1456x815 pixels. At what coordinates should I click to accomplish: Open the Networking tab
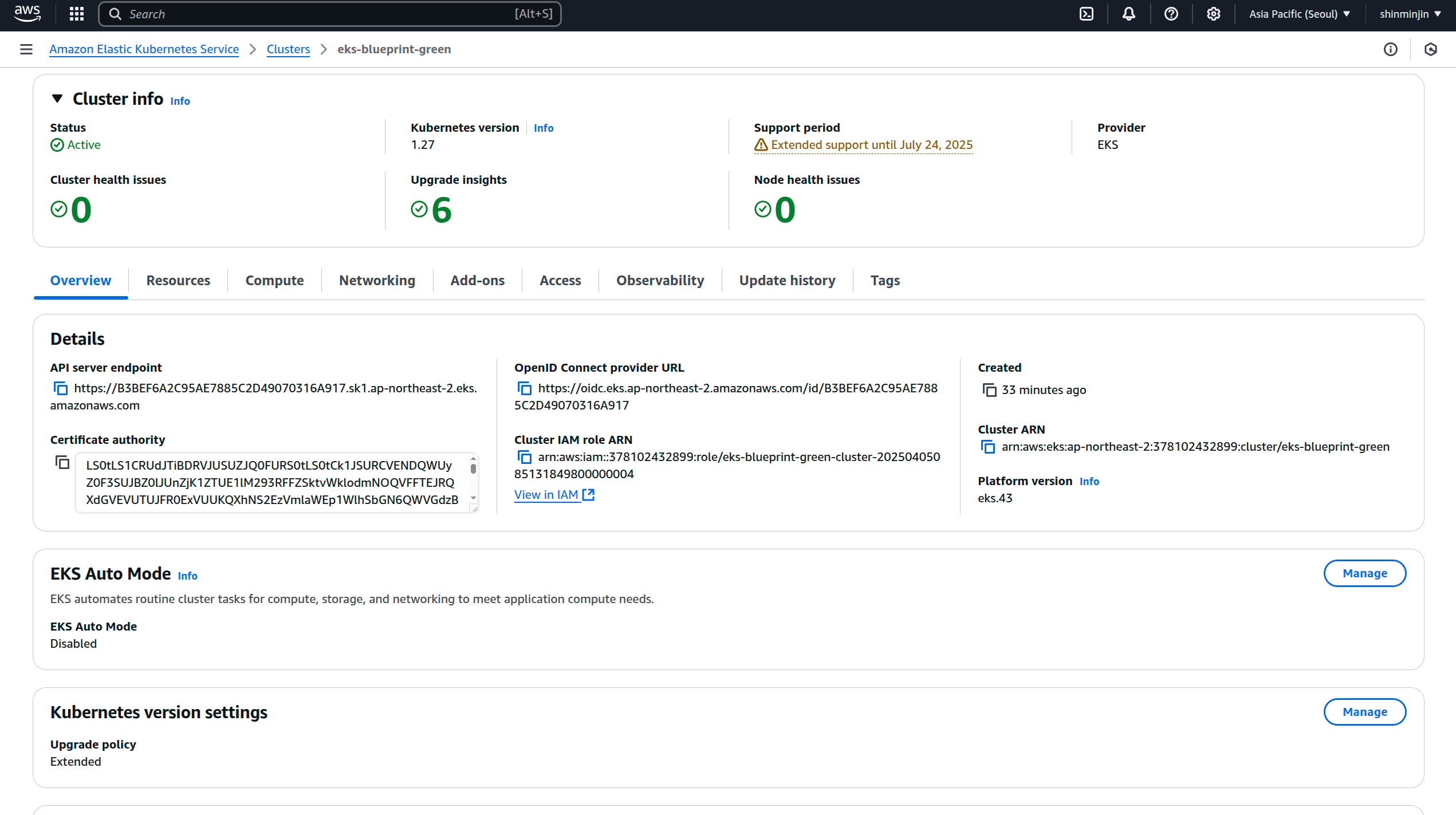click(377, 280)
